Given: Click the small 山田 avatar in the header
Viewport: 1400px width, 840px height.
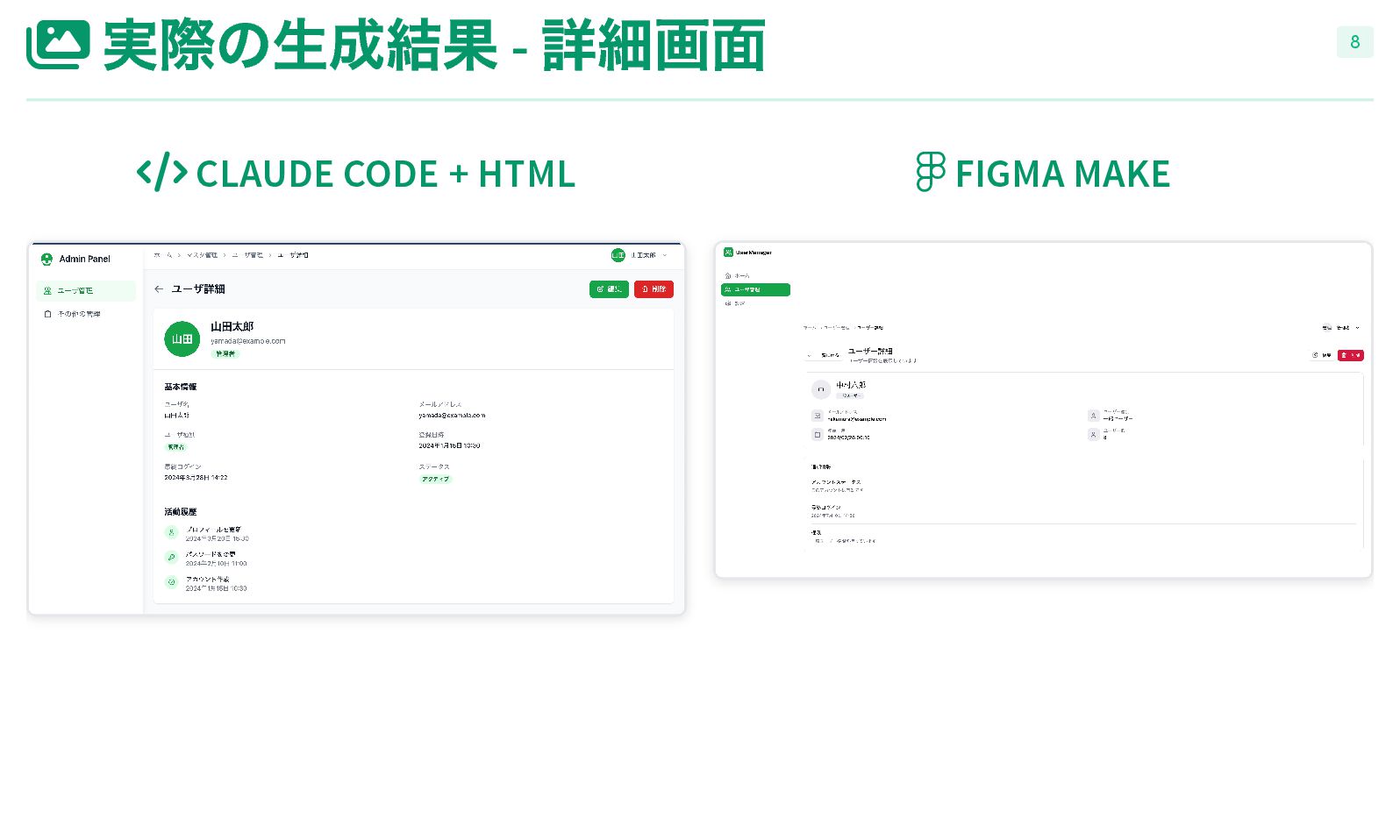Looking at the screenshot, I should coord(618,255).
